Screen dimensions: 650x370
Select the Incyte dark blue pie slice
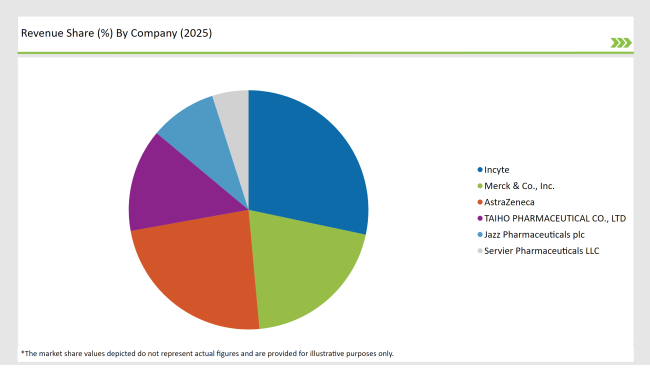(307, 162)
